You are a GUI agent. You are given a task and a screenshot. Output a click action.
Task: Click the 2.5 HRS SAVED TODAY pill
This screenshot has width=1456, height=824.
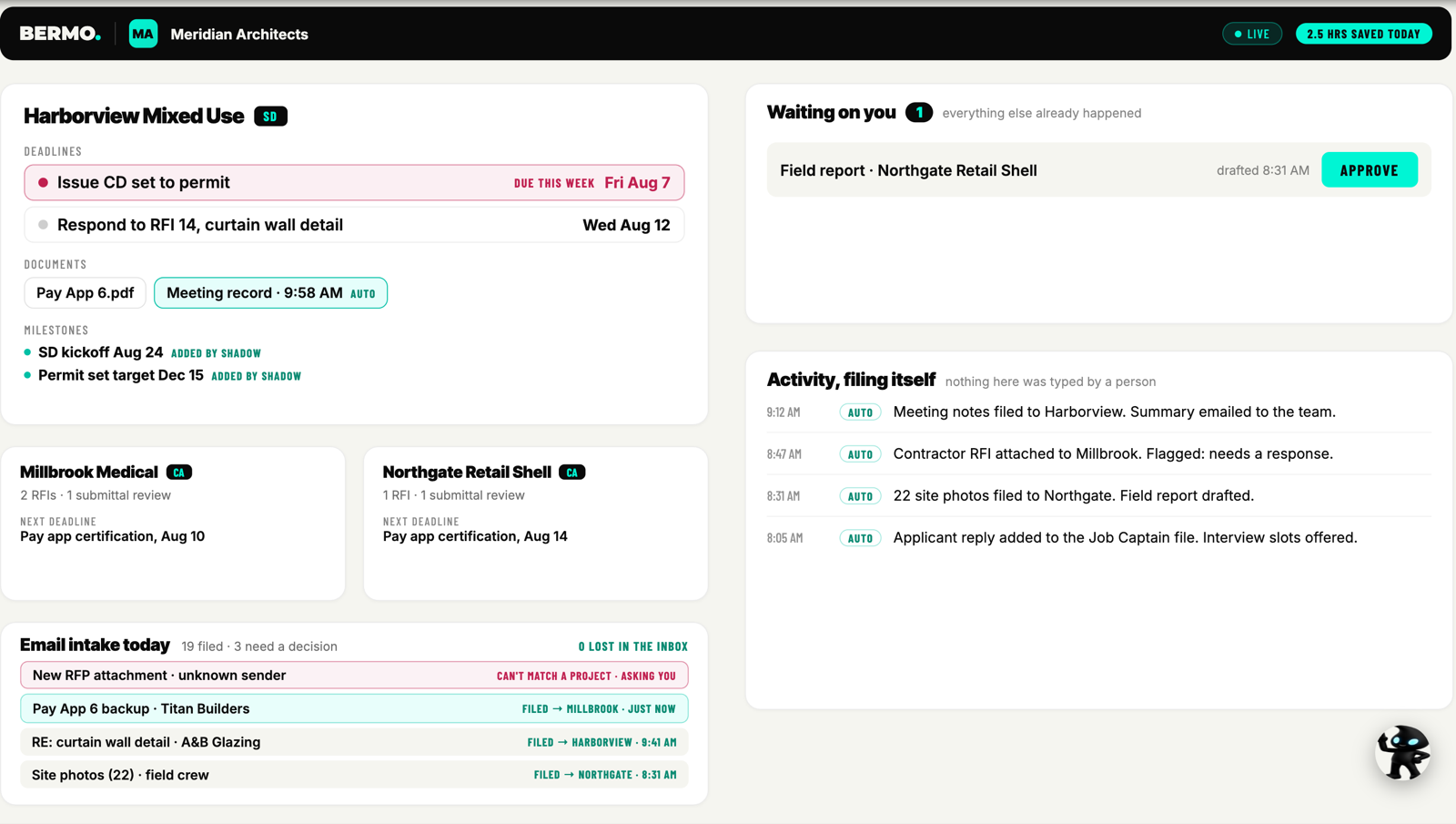1363,34
